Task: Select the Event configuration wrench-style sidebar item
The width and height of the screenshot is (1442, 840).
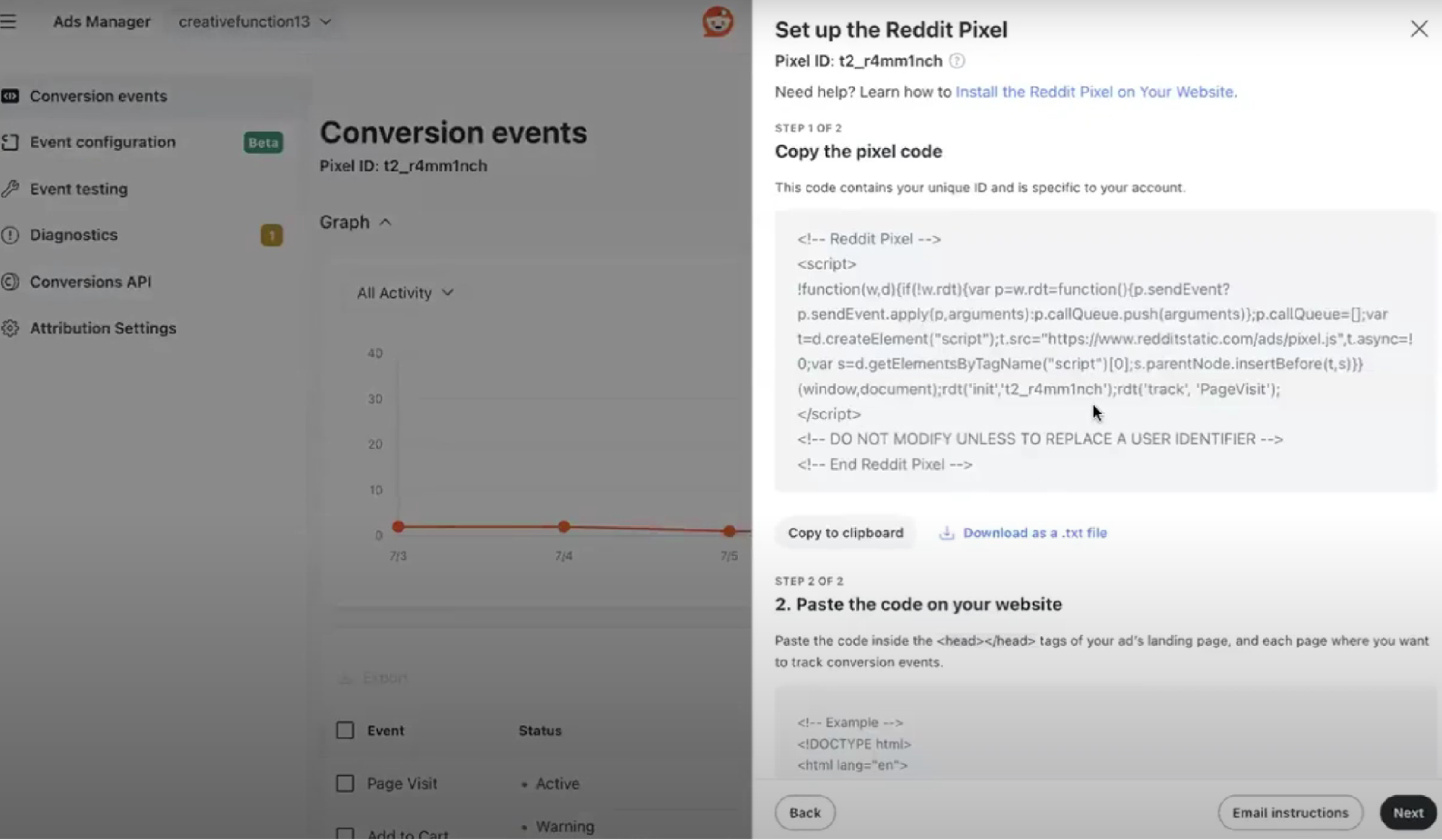Action: click(12, 142)
